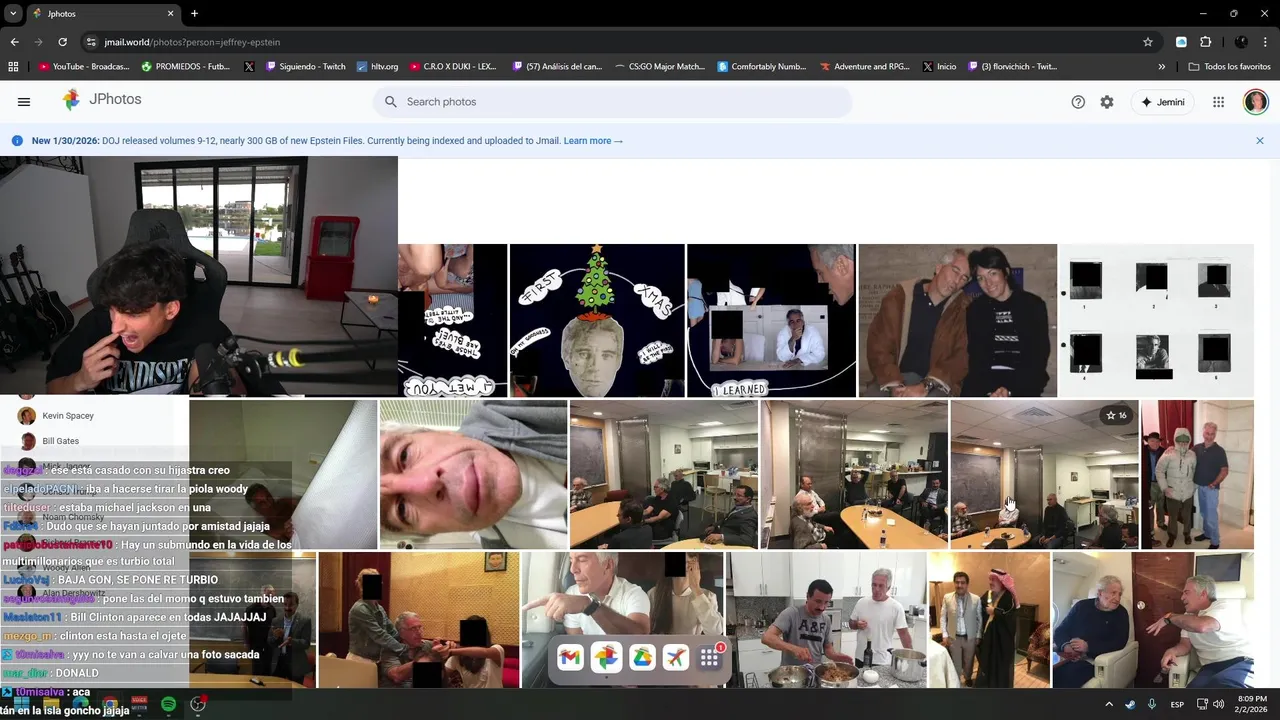Open the kitchen cooking photo thumbnail

click(826, 620)
